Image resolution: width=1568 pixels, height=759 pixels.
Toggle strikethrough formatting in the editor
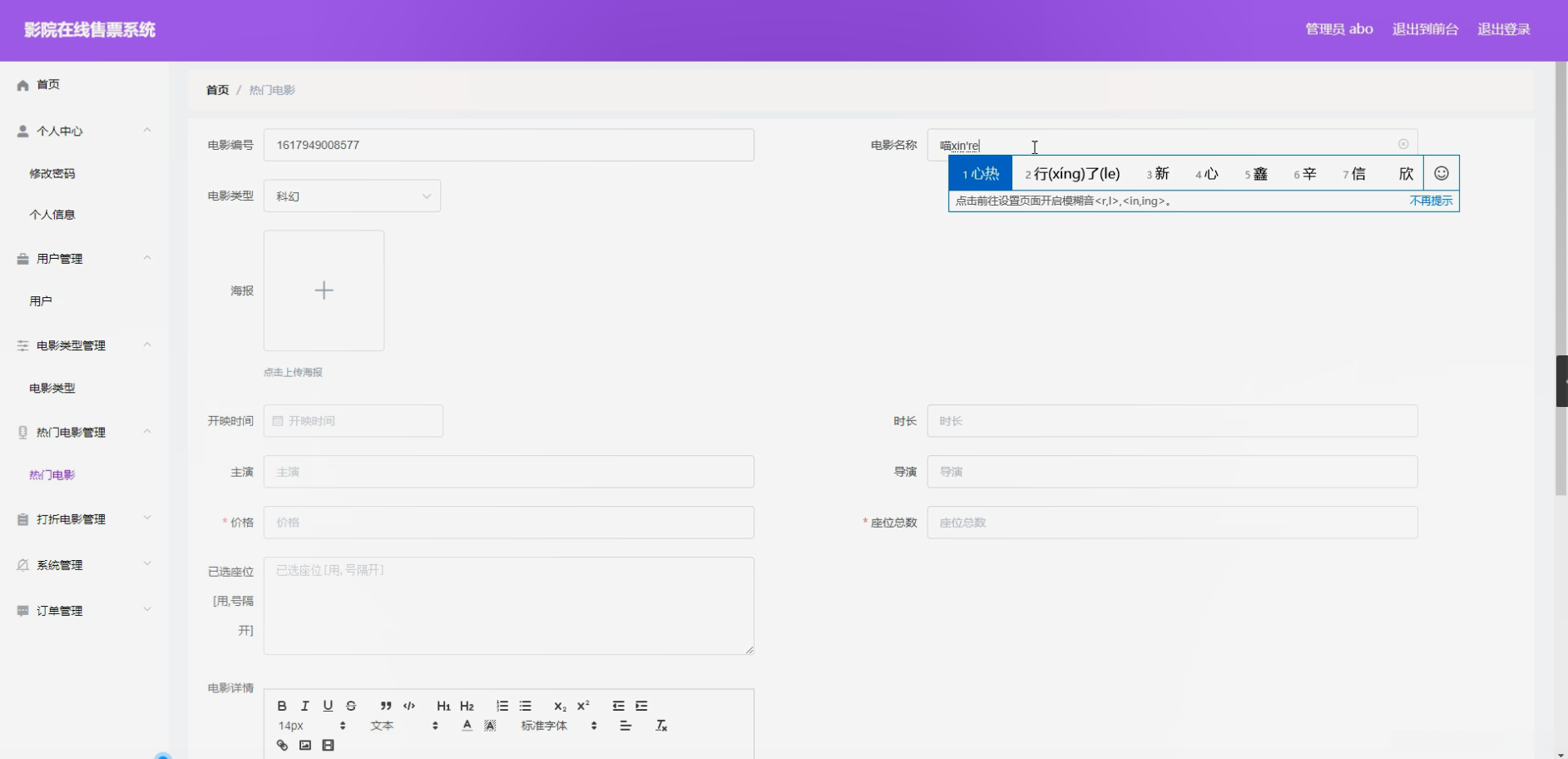click(351, 706)
